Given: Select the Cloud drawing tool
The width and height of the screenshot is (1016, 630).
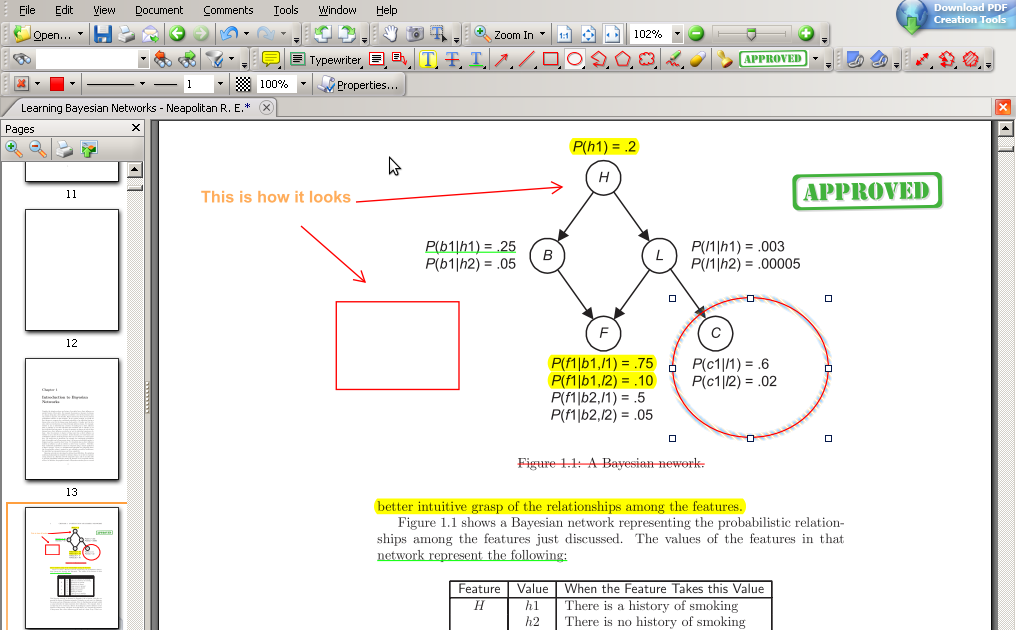Looking at the screenshot, I should tap(647, 60).
